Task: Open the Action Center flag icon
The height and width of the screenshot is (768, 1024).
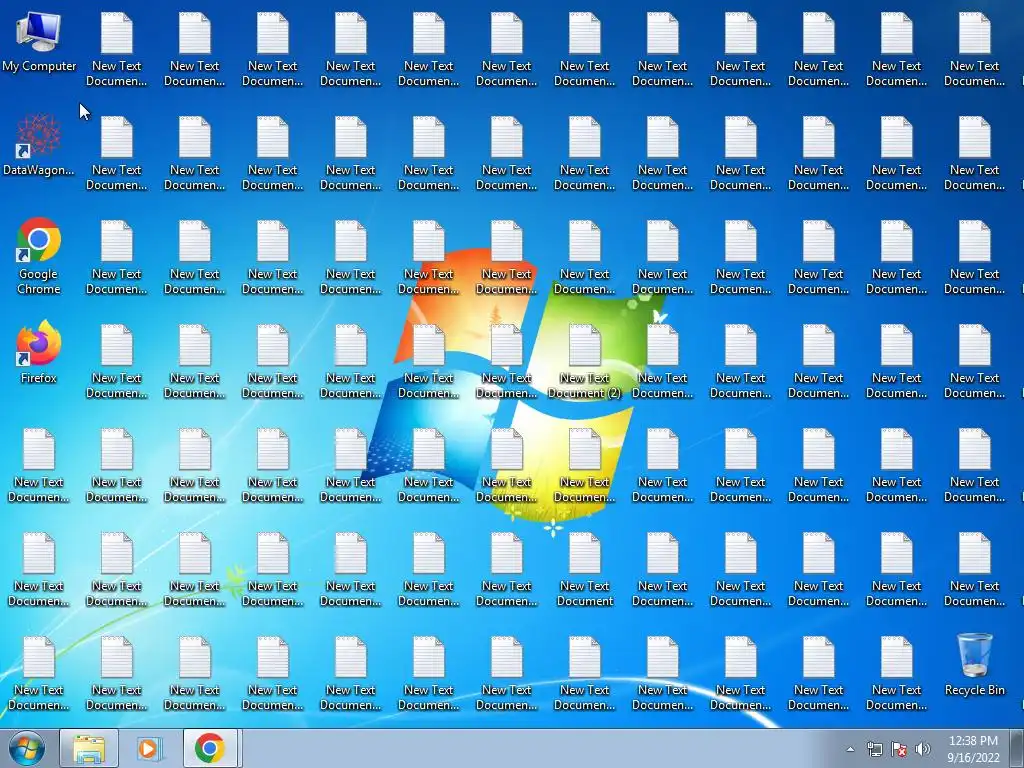Action: (899, 749)
